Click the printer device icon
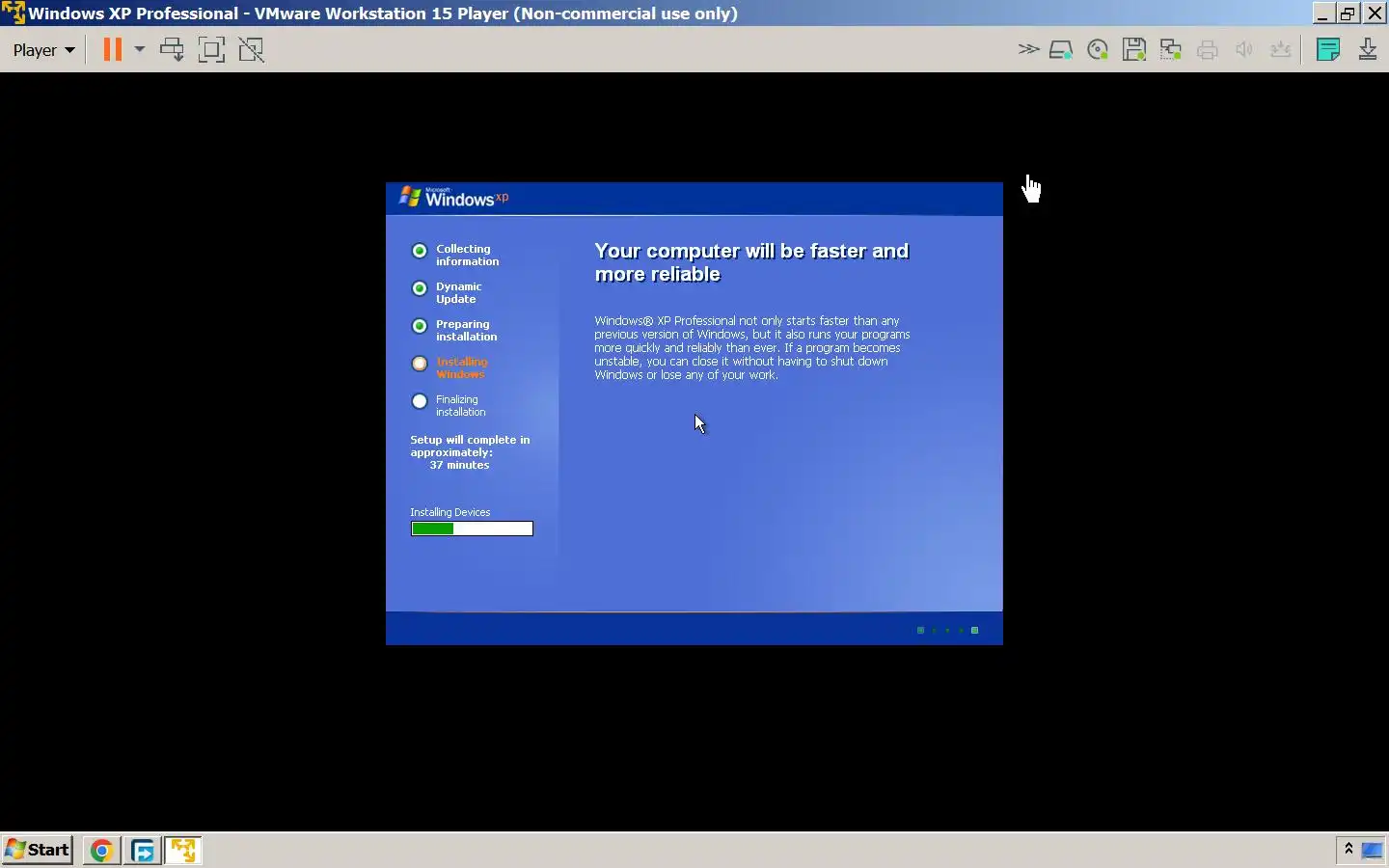Viewport: 1389px width, 868px height. (x=1208, y=50)
